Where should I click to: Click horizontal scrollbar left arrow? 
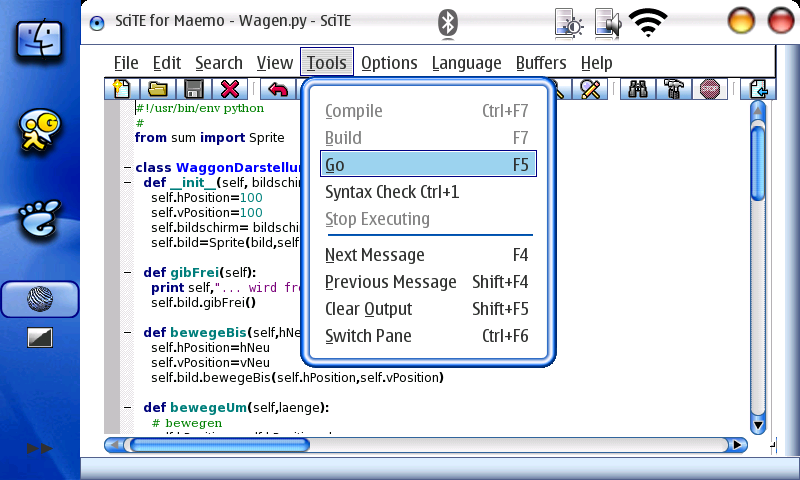(115, 445)
